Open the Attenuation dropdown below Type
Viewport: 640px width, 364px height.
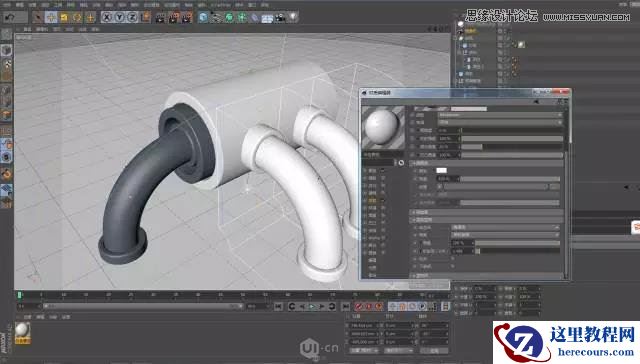click(500, 122)
